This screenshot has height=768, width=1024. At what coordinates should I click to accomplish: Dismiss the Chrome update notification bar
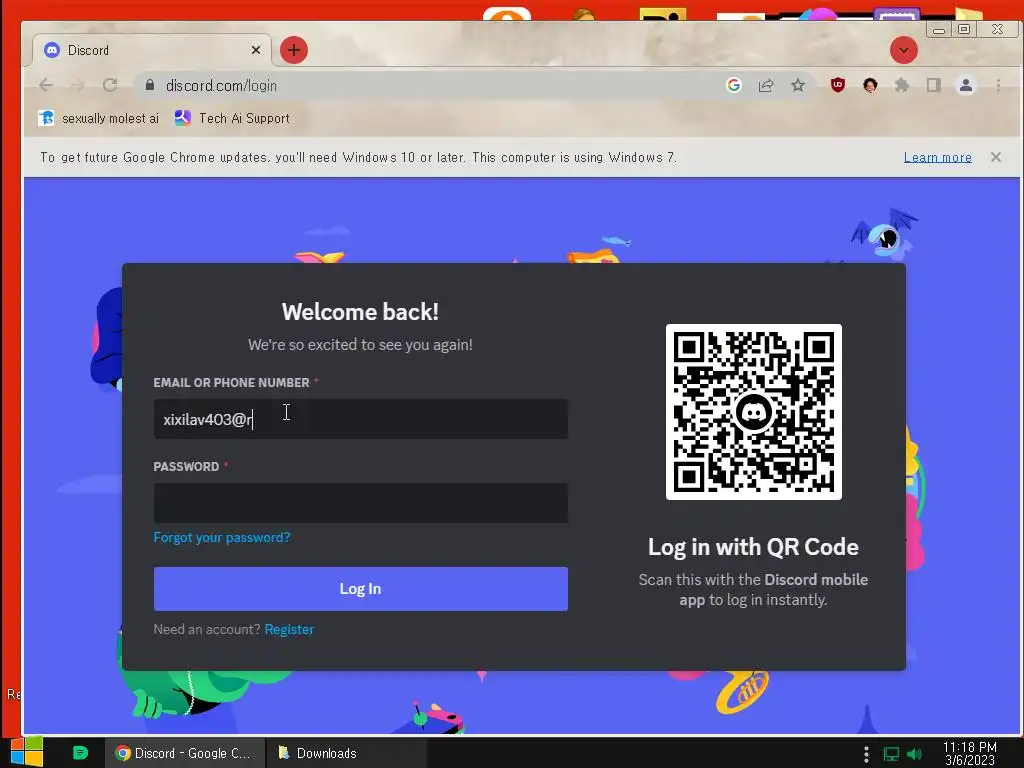[x=996, y=157]
